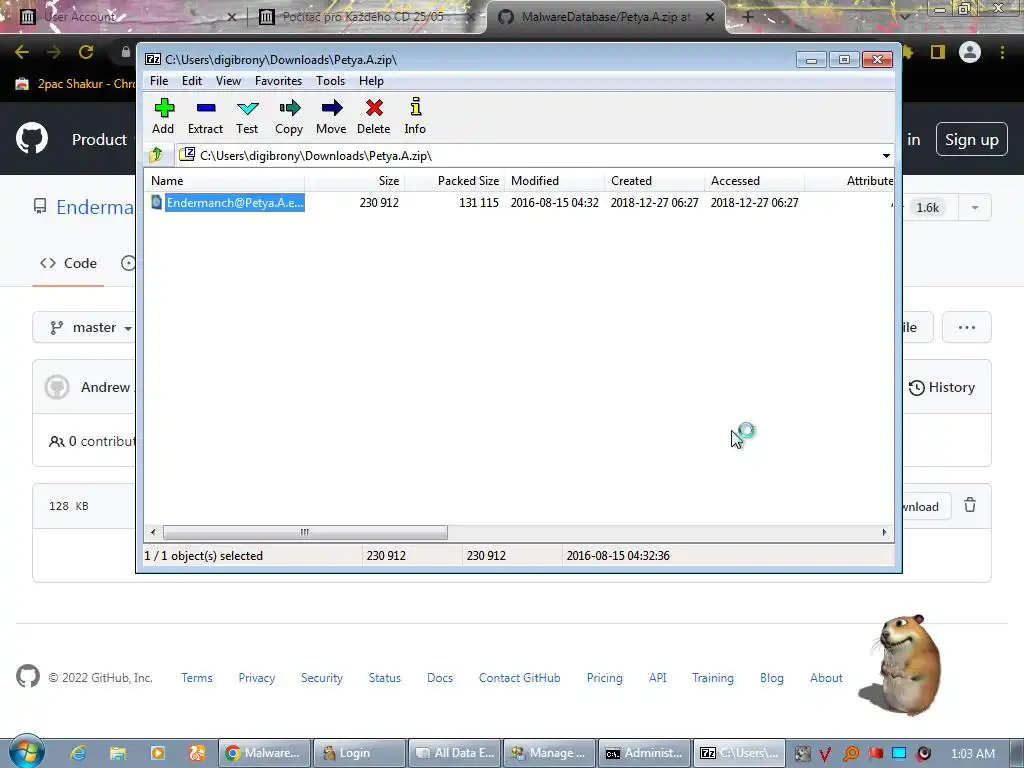Open the Info tool in 7-Zip
1024x768 pixels.
point(415,116)
